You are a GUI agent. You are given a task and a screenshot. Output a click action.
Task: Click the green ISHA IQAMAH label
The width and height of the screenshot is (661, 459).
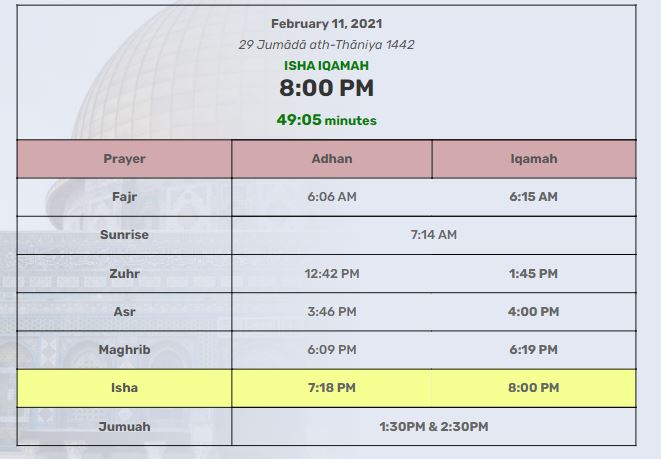coord(326,66)
